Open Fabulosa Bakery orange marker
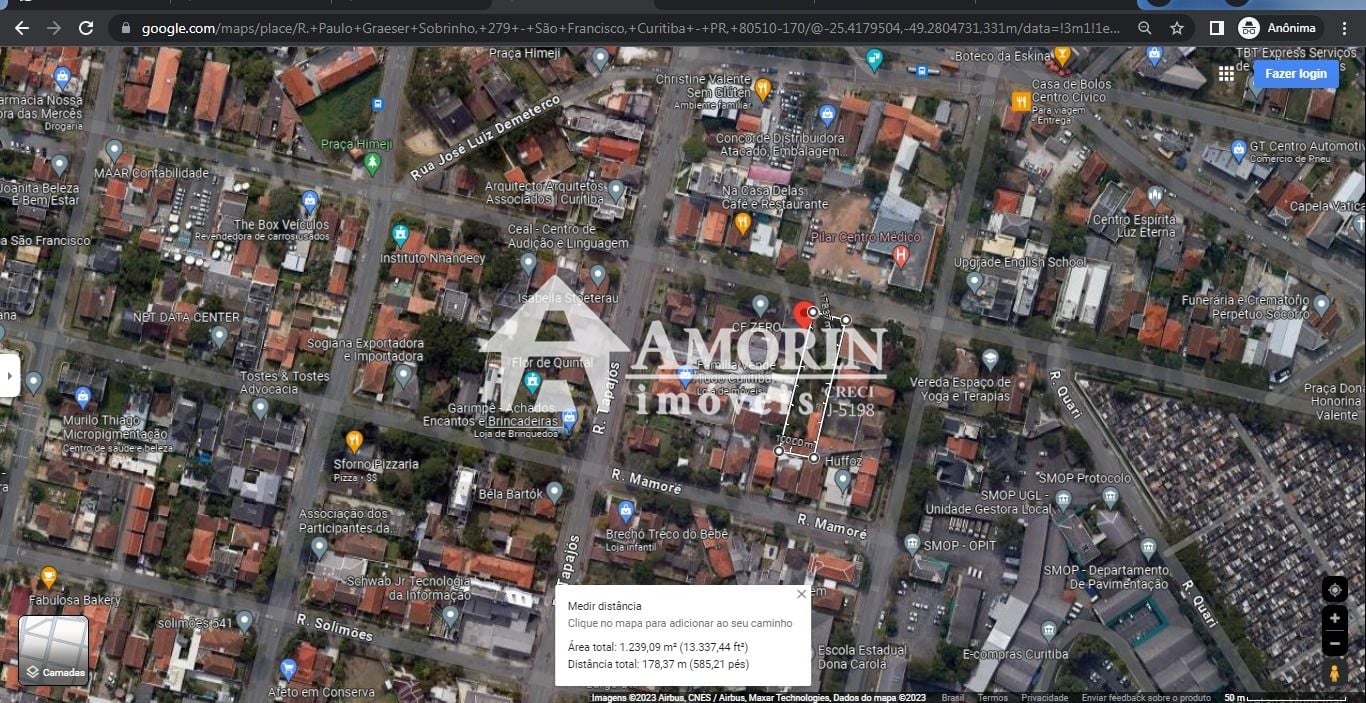This screenshot has height=703, width=1366. (48, 578)
